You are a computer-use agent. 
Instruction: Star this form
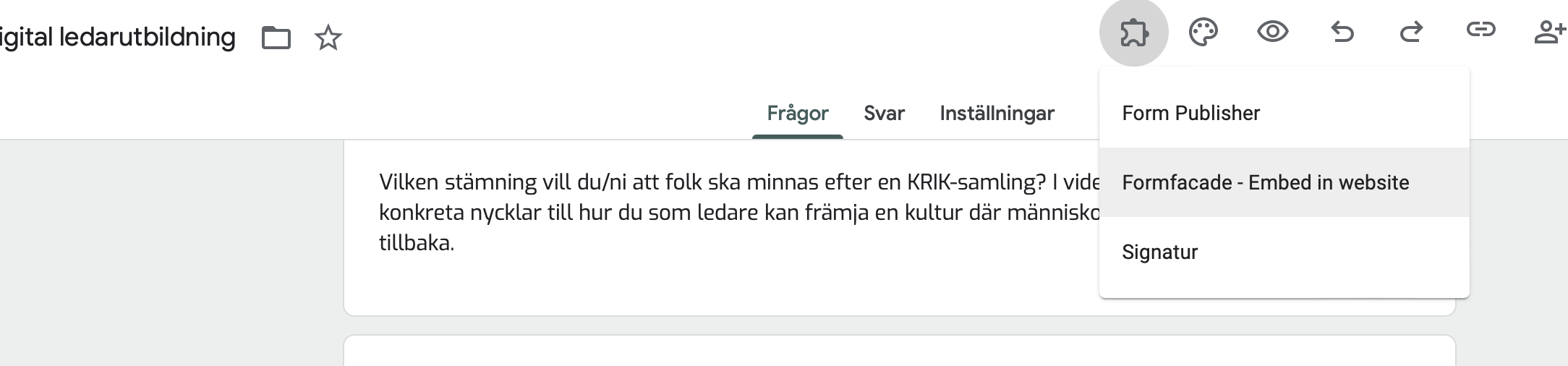click(x=328, y=38)
